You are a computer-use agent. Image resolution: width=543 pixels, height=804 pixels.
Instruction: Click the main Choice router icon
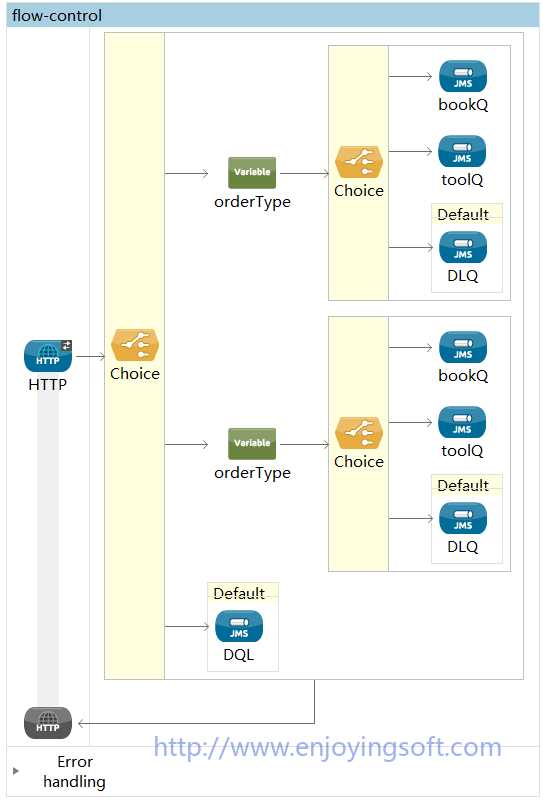point(135,345)
